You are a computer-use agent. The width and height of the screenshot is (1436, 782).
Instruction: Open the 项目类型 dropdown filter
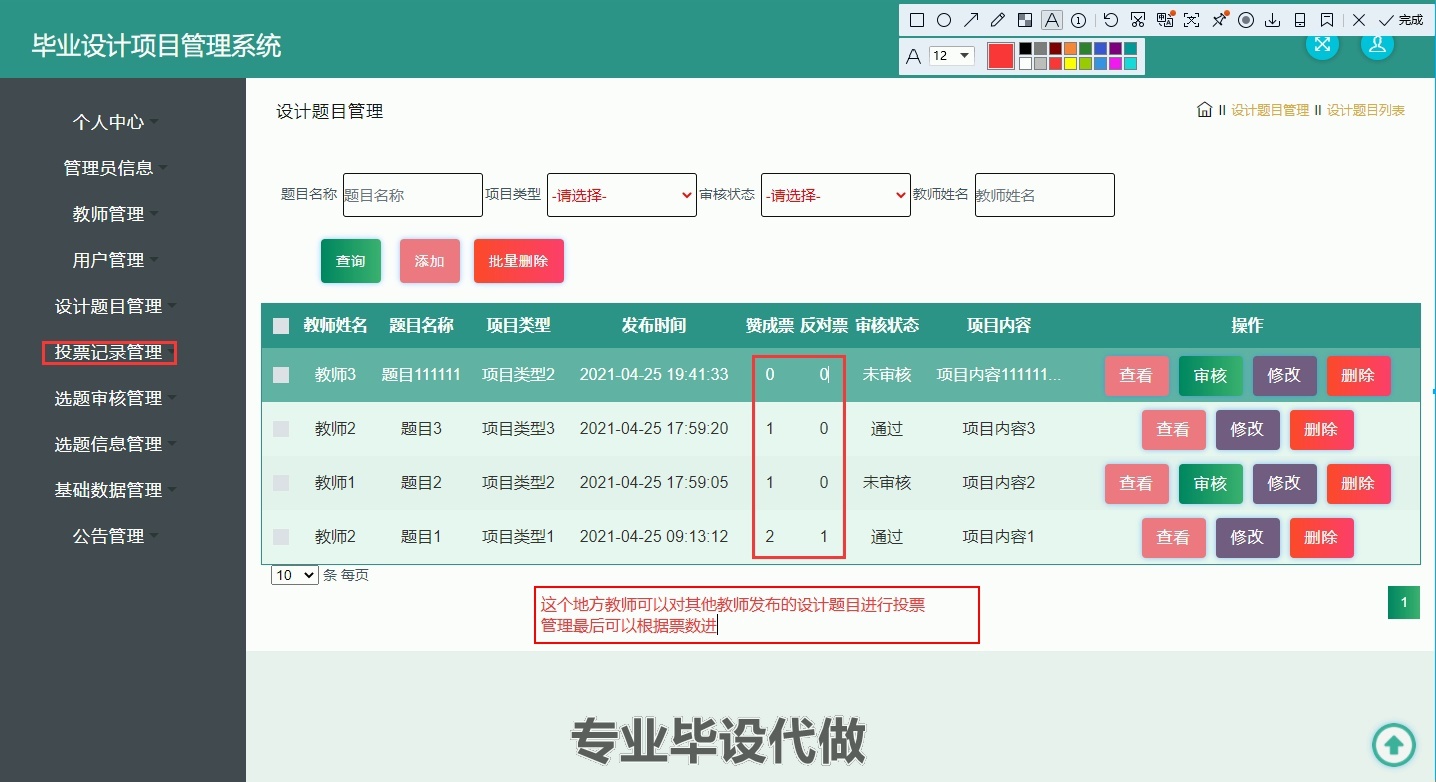[622, 195]
